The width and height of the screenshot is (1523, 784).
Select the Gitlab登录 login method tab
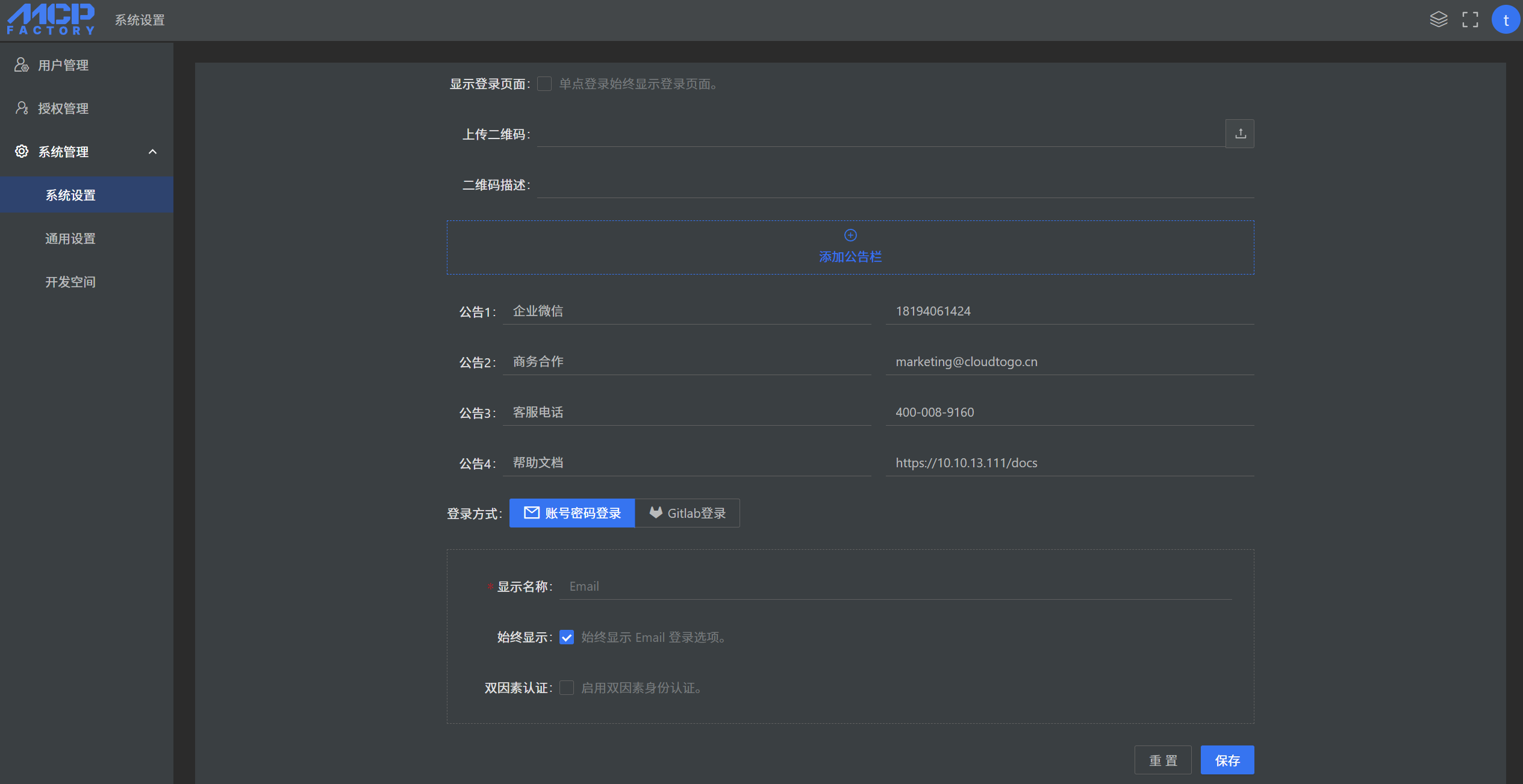(x=688, y=513)
